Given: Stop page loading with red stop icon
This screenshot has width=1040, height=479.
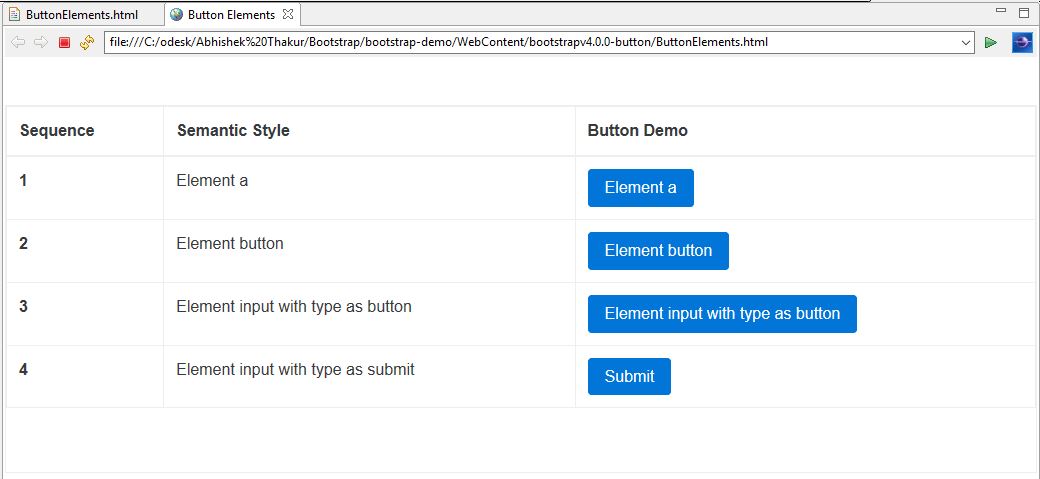Looking at the screenshot, I should (64, 42).
